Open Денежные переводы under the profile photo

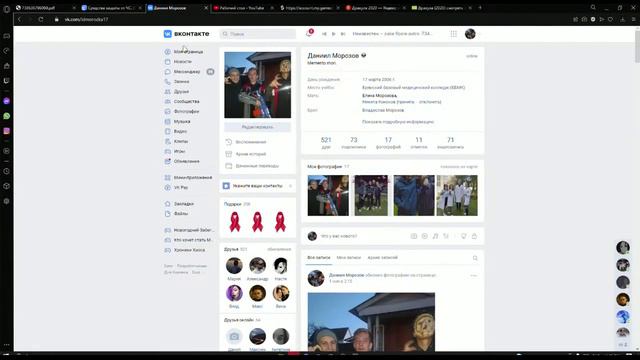(257, 166)
